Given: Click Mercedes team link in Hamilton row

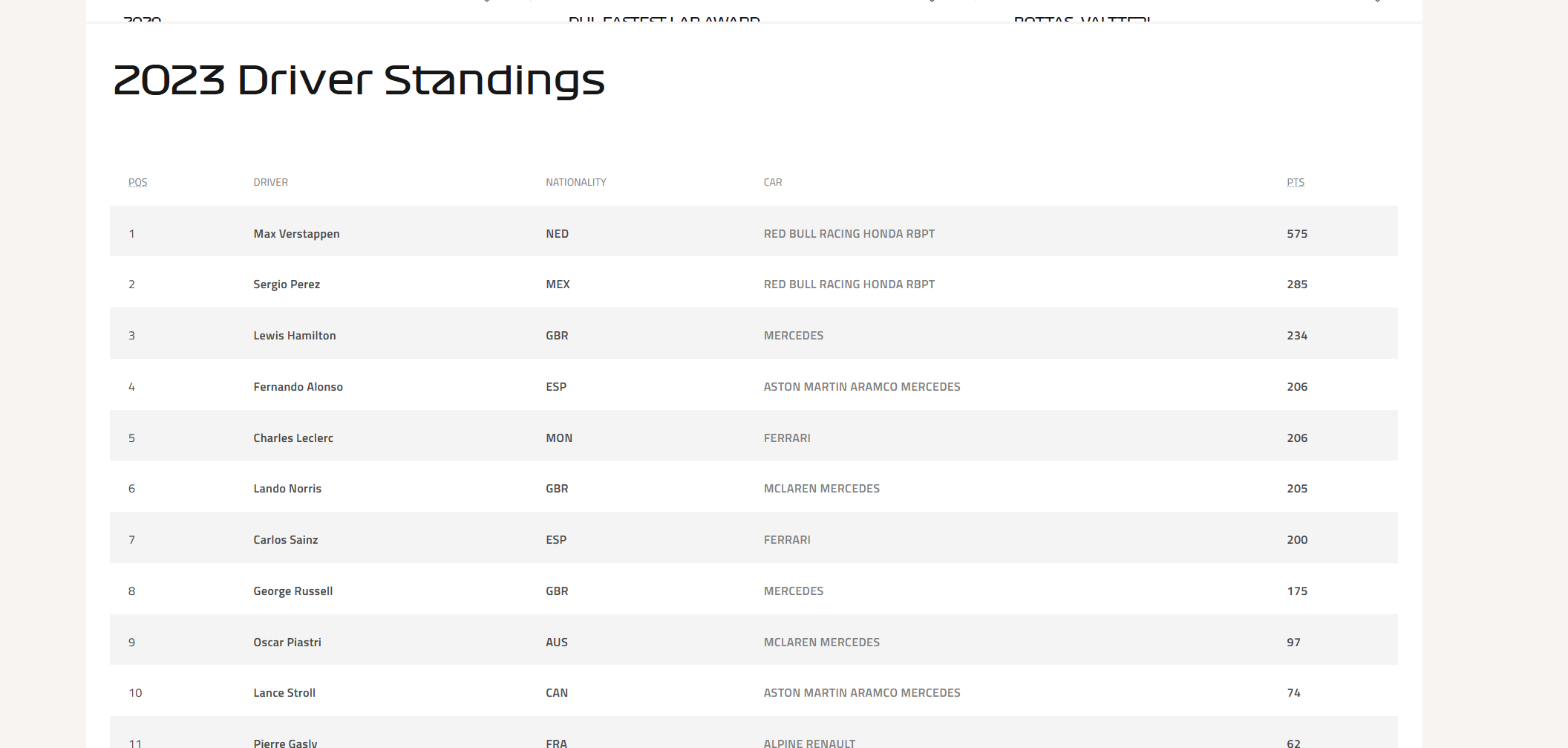Looking at the screenshot, I should tap(793, 335).
